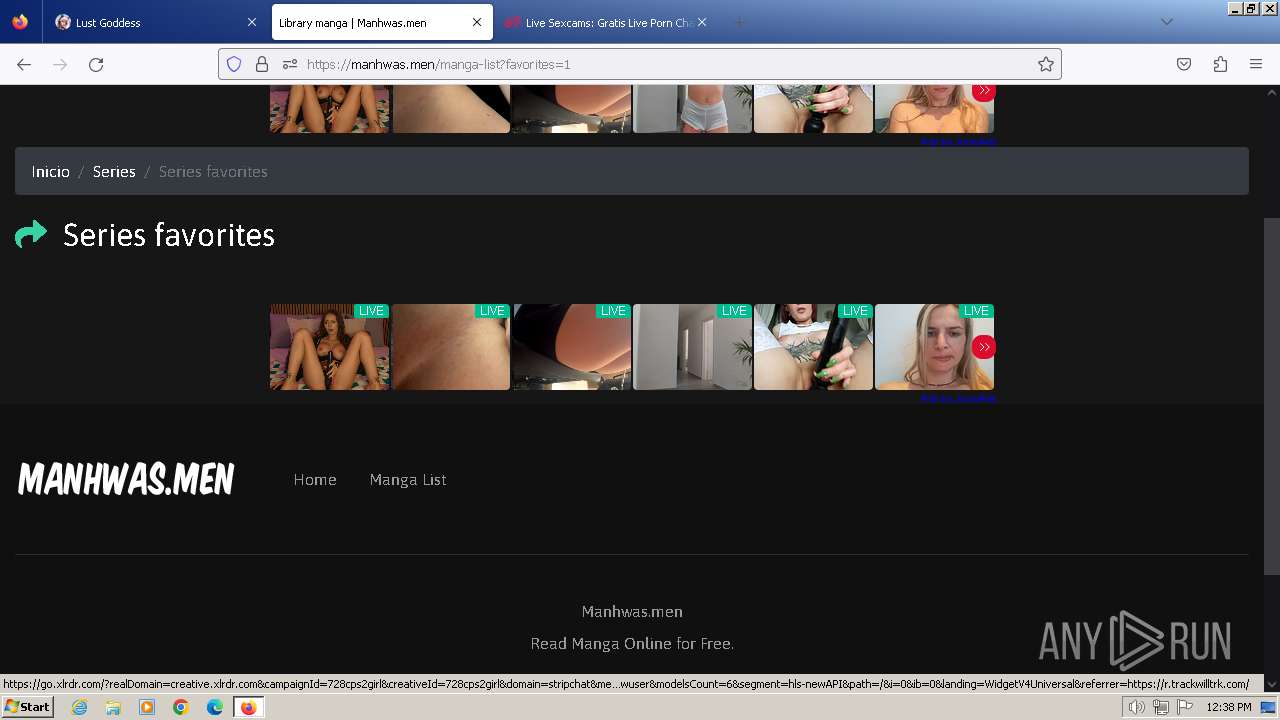Open the Firefox View pinned icon

(x=20, y=22)
